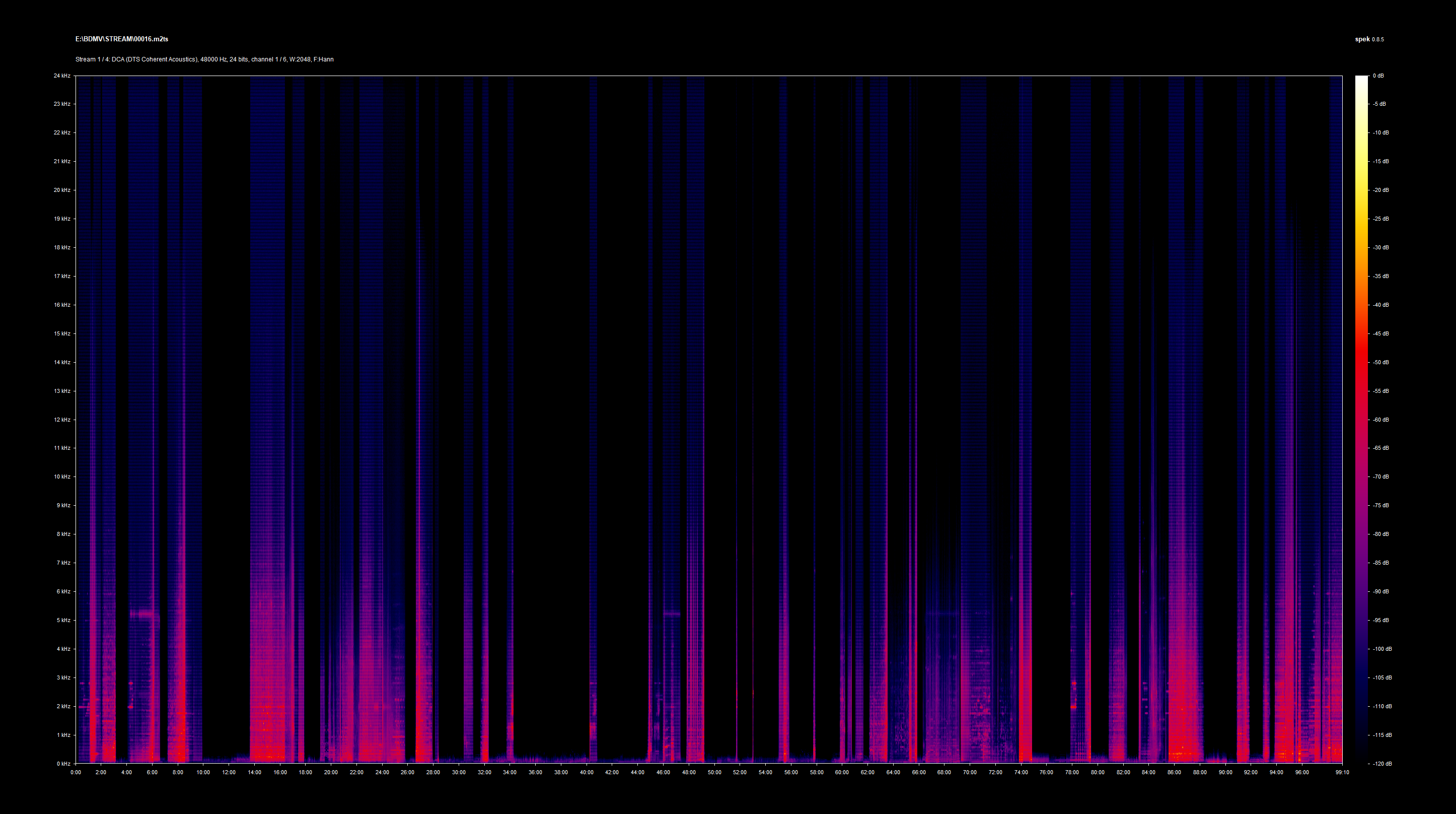
Task: Click the 99:10 end time marker
Action: coord(1342,773)
